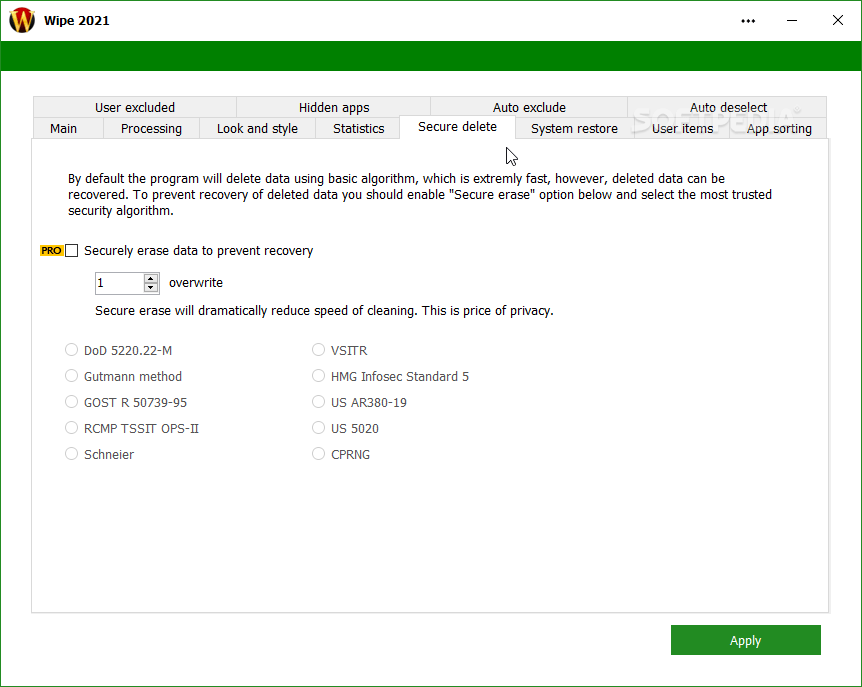
Task: Minimize the Wipe 2021 window
Action: 792,21
